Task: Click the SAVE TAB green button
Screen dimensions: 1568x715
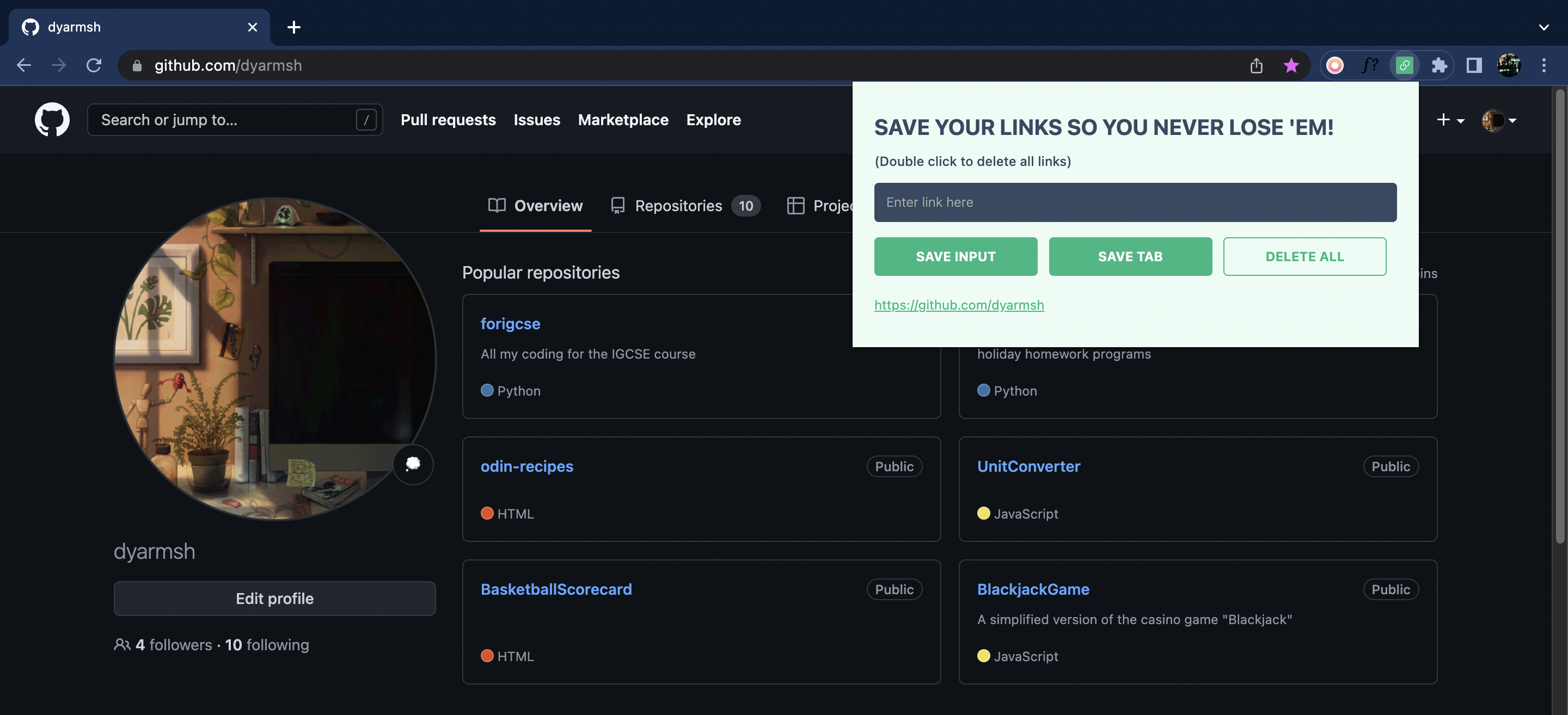Action: click(x=1130, y=256)
